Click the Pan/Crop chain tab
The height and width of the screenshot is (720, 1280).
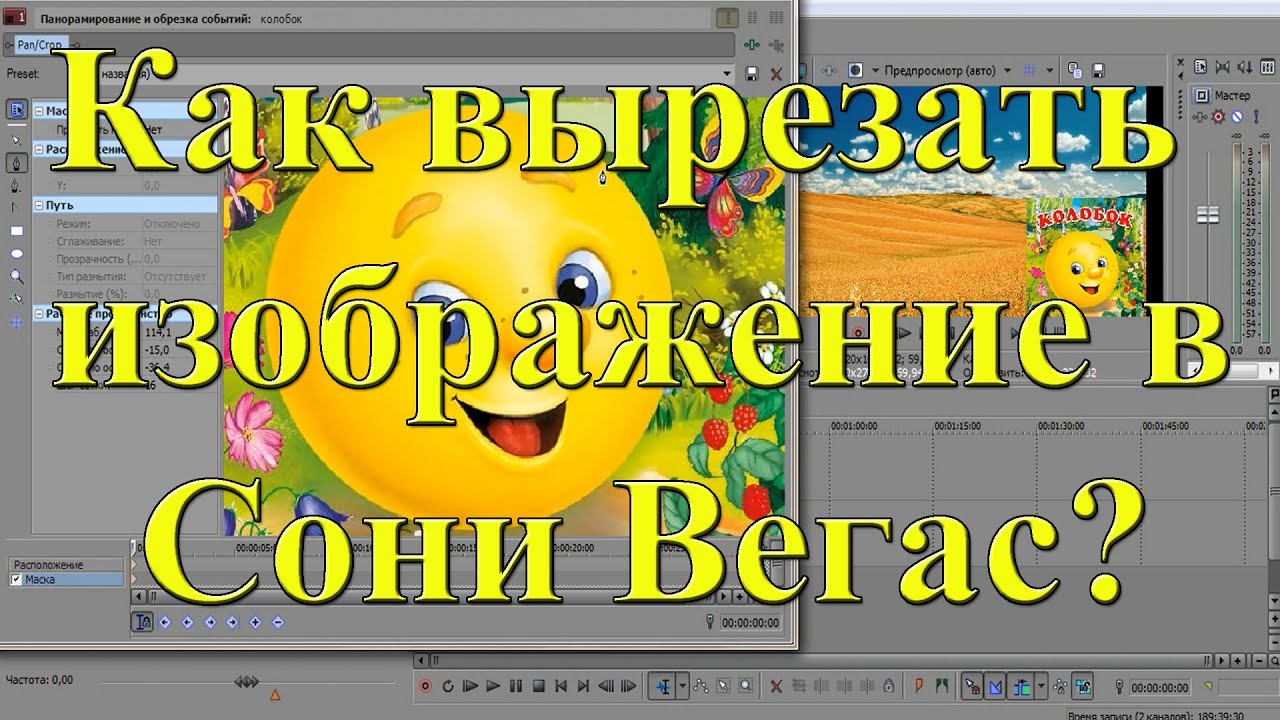click(39, 44)
